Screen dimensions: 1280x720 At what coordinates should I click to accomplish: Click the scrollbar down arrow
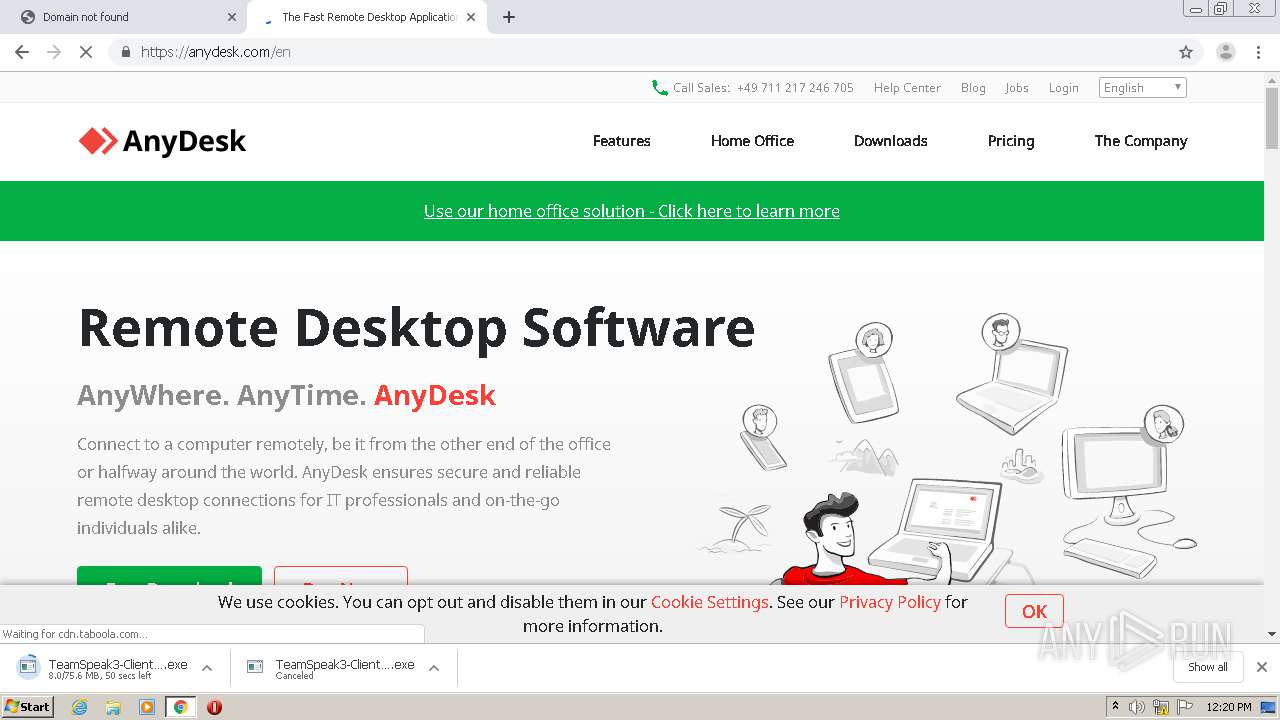[1272, 634]
